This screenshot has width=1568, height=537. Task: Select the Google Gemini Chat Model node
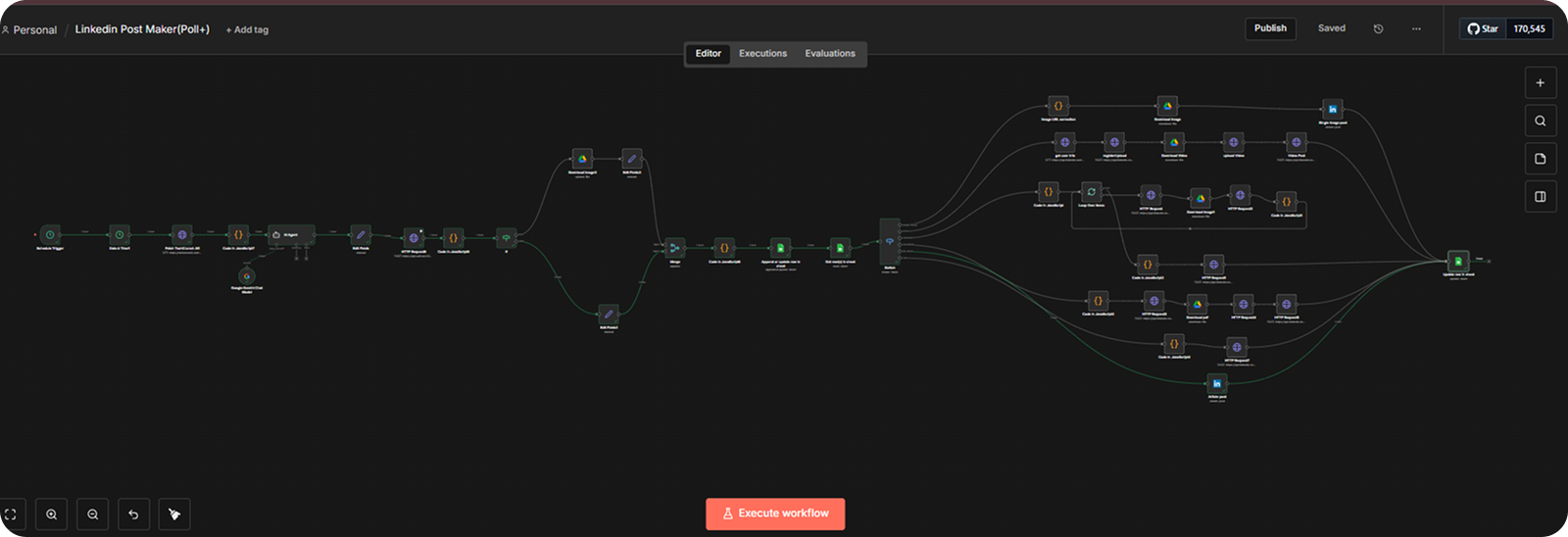(x=247, y=277)
